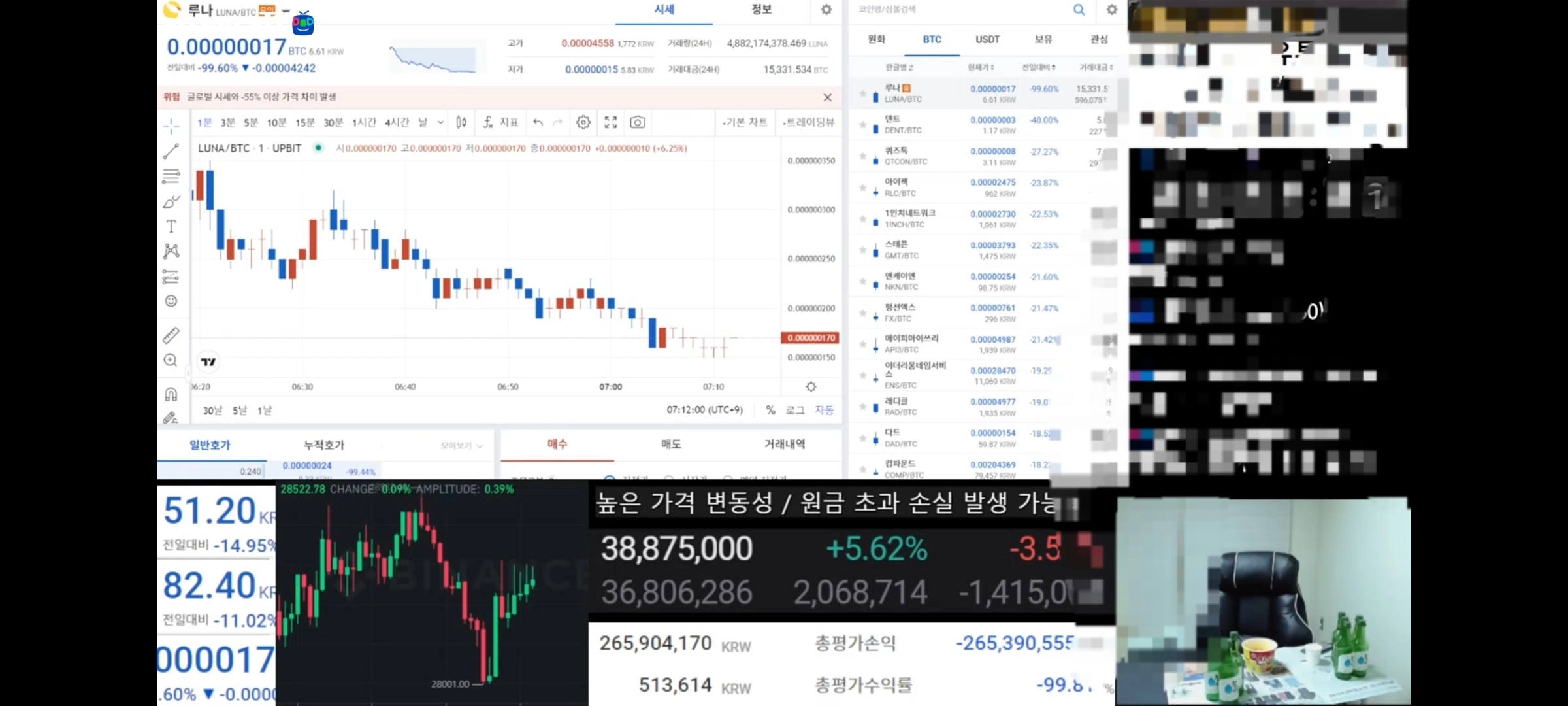Open the emoji icons tool
This screenshot has height=706, width=1568.
tap(171, 301)
